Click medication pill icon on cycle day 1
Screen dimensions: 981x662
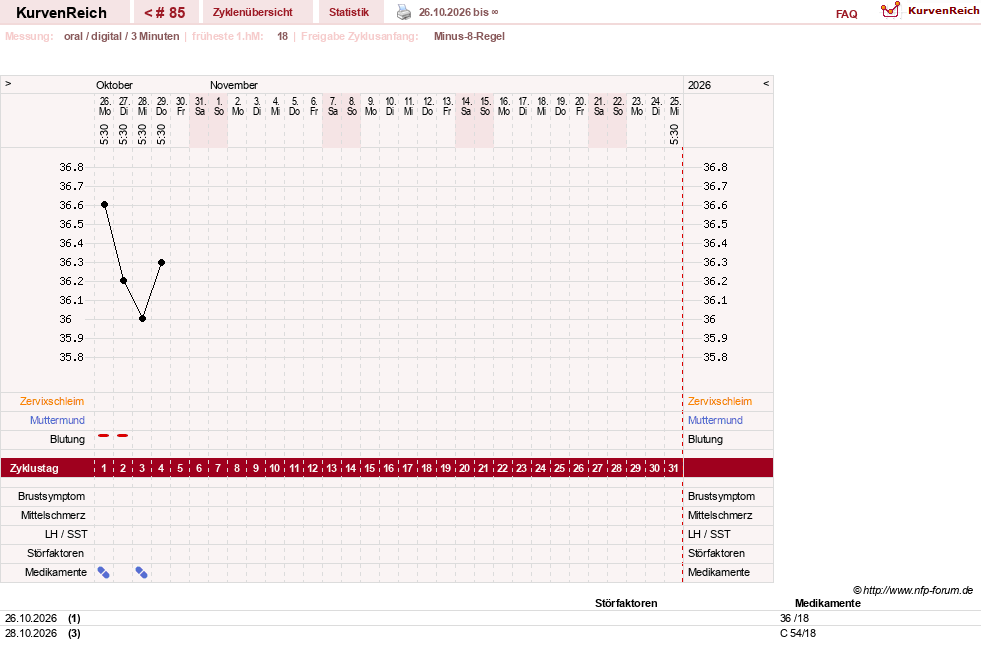coord(104,573)
